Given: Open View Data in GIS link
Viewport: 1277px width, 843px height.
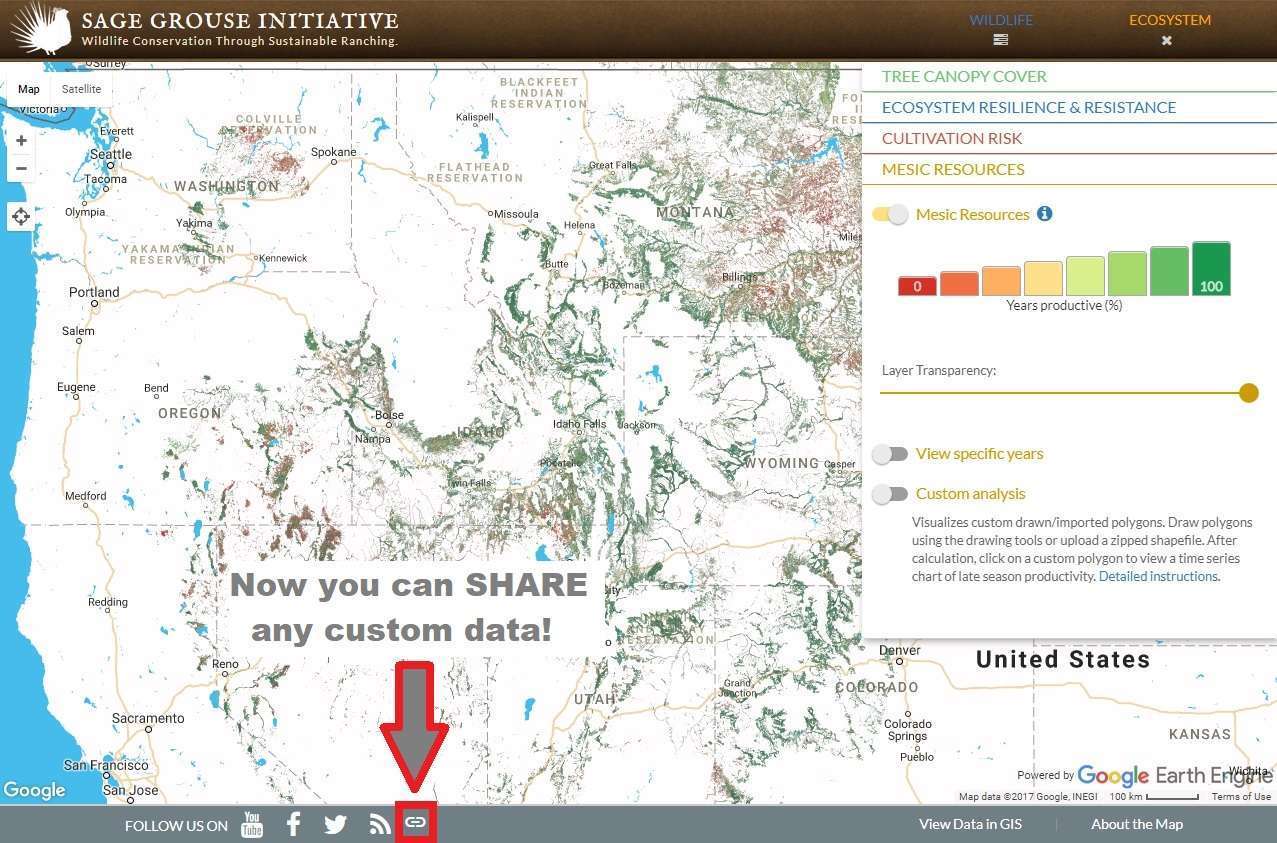Looking at the screenshot, I should pyautogui.click(x=969, y=824).
